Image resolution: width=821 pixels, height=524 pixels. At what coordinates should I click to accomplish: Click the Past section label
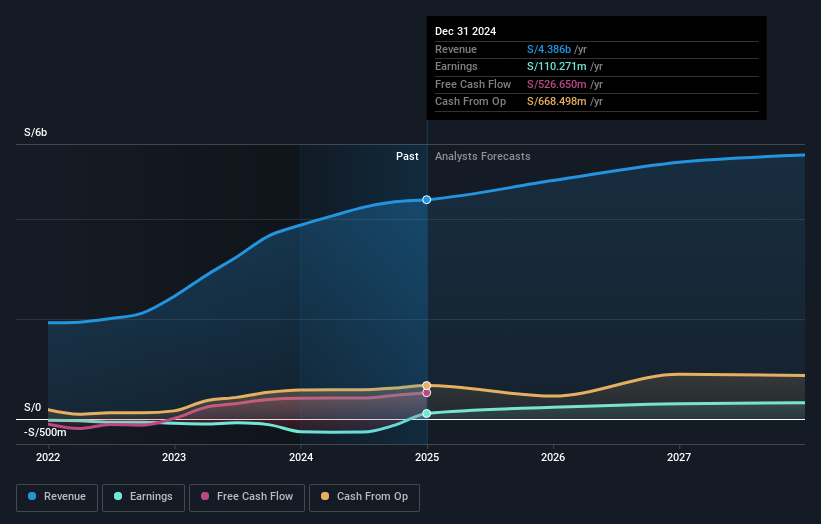pos(407,157)
